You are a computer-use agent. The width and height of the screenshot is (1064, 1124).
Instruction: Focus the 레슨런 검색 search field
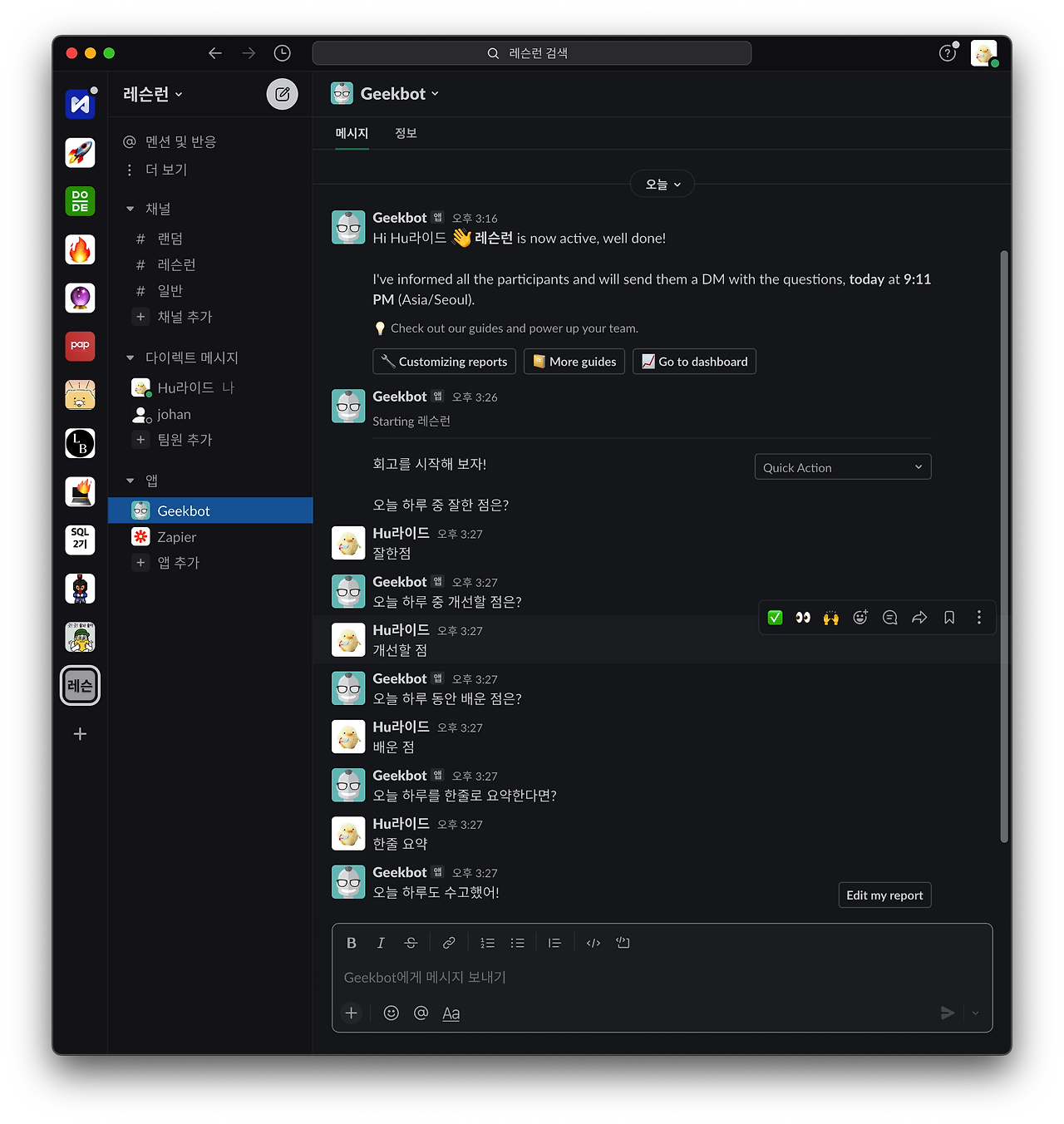click(532, 53)
